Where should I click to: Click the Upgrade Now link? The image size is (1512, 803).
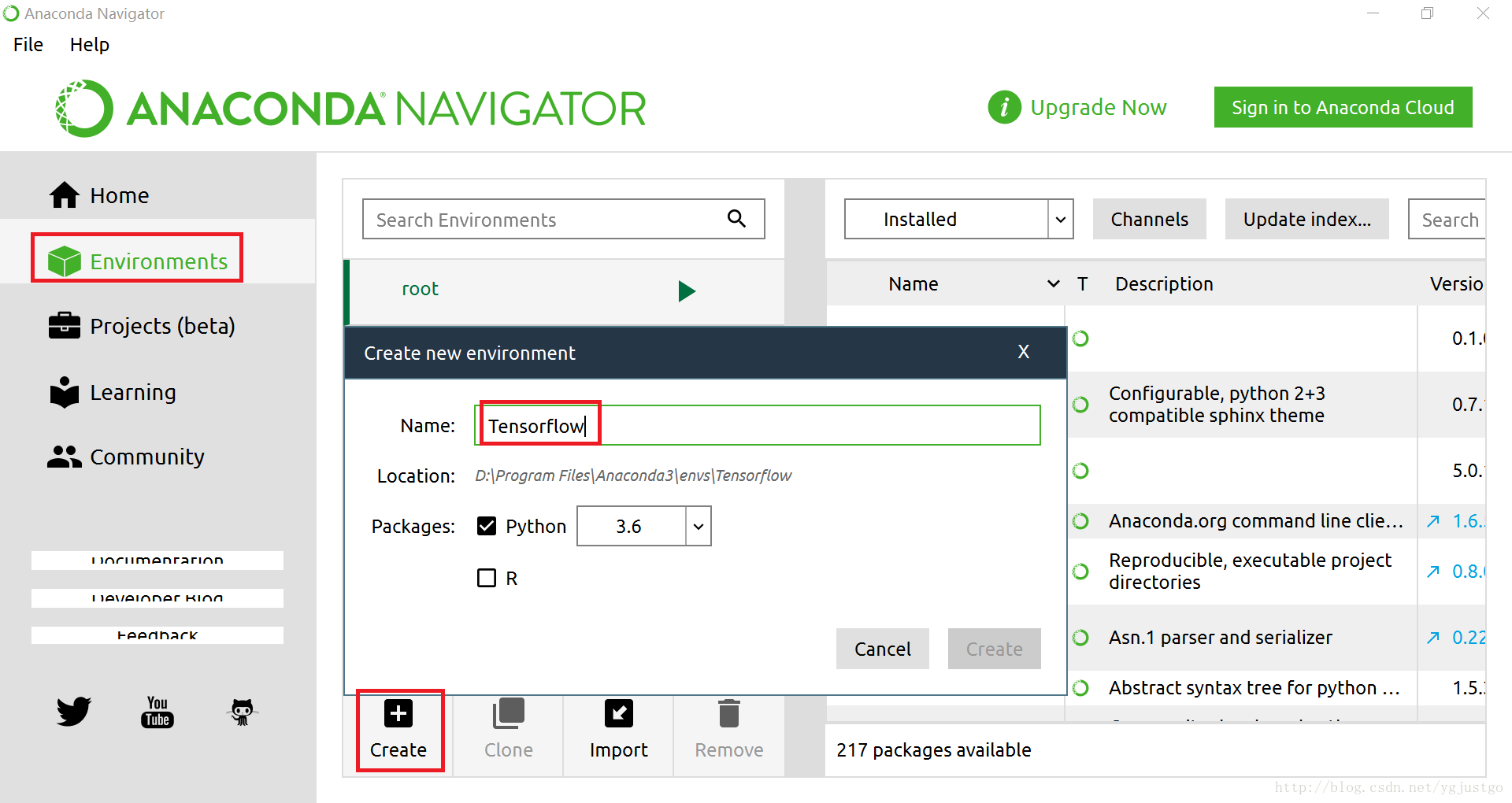(x=1099, y=107)
